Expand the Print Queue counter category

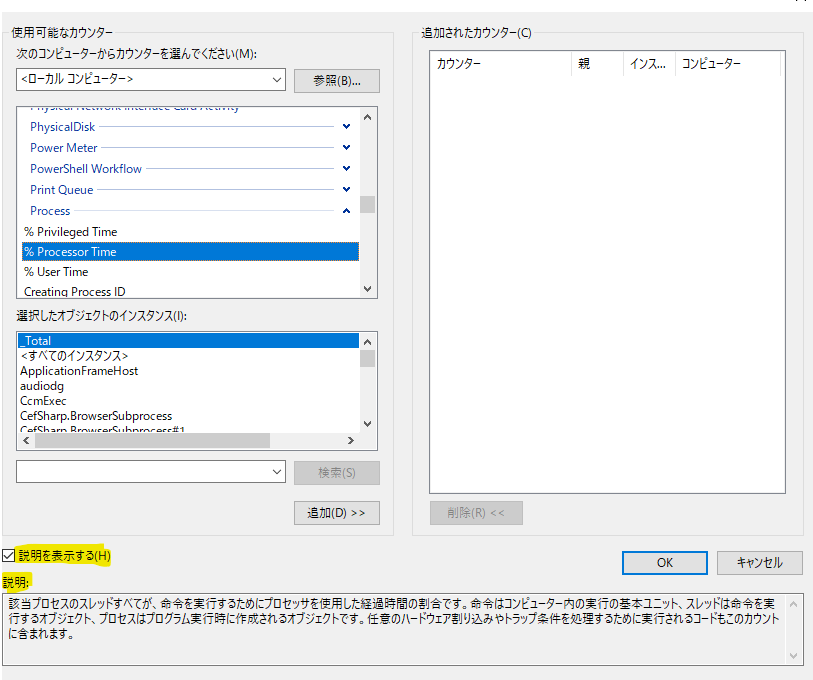click(345, 189)
